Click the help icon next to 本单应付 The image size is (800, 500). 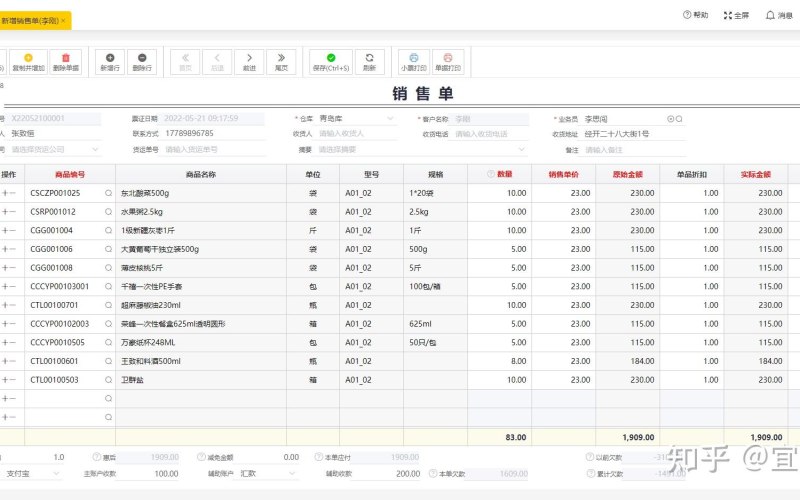318,457
